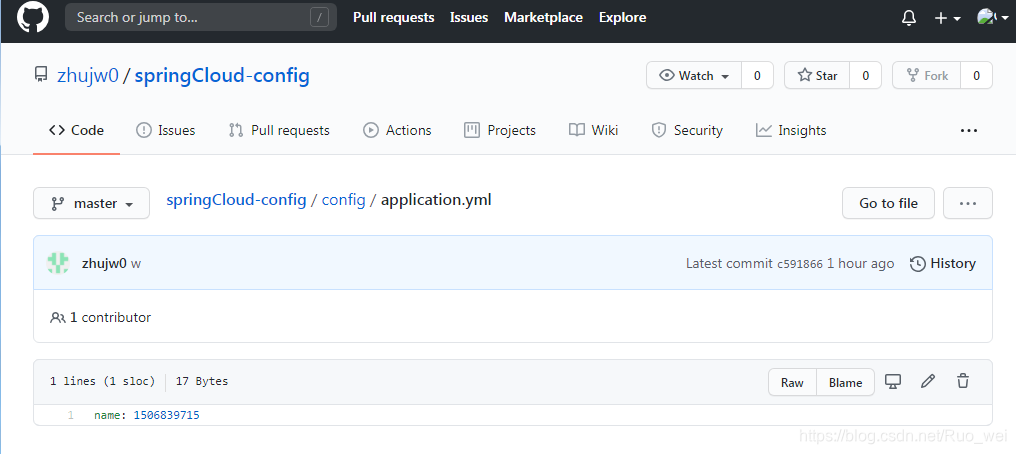
Task: Open file options ellipsis beside Go to file
Action: (x=968, y=203)
